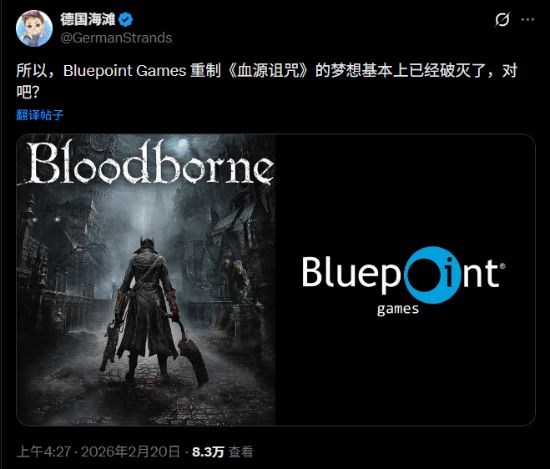Open the three-dot more options menu
This screenshot has width=550, height=469.
pyautogui.click(x=528, y=20)
